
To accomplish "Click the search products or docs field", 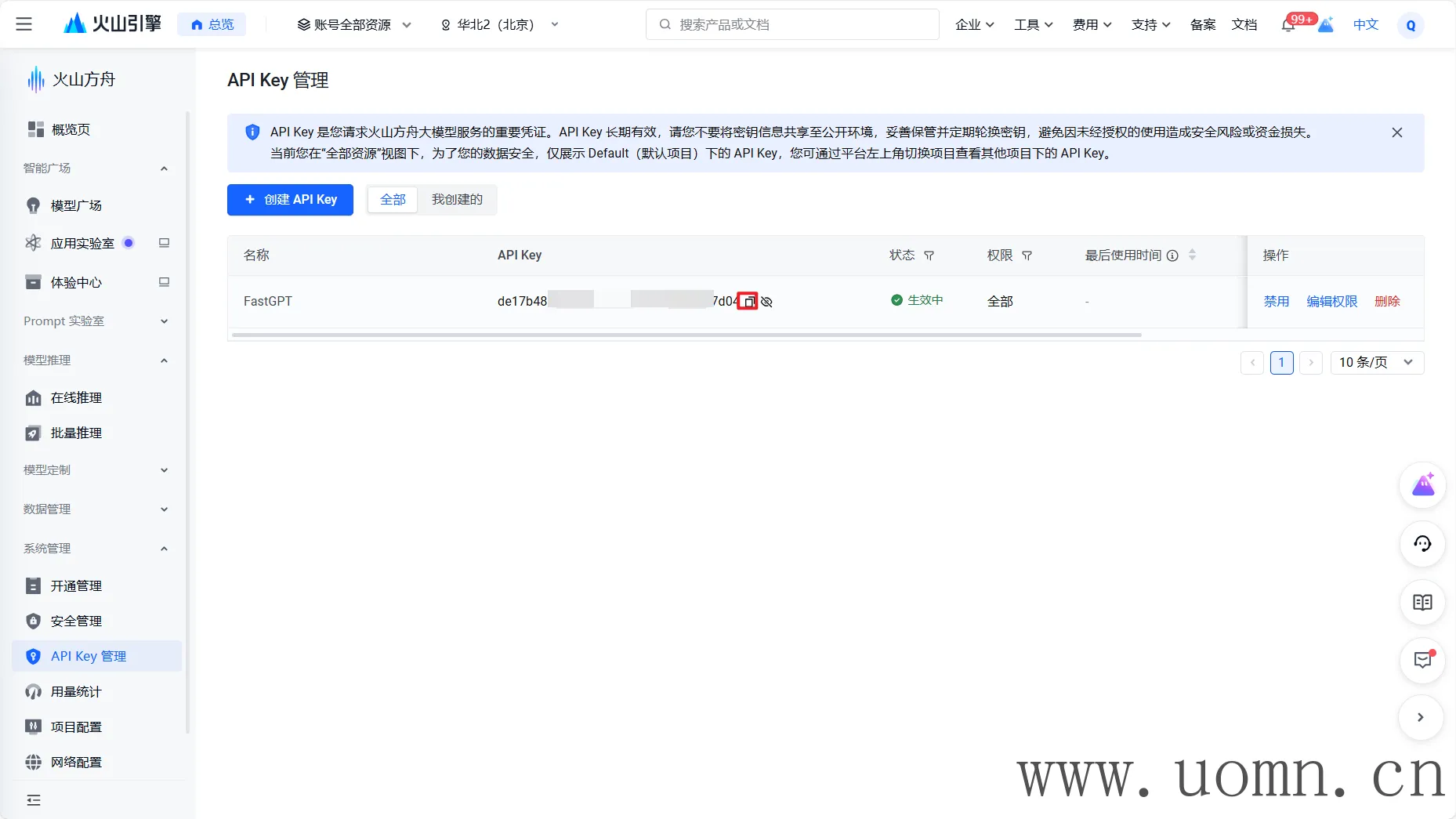I will click(791, 25).
